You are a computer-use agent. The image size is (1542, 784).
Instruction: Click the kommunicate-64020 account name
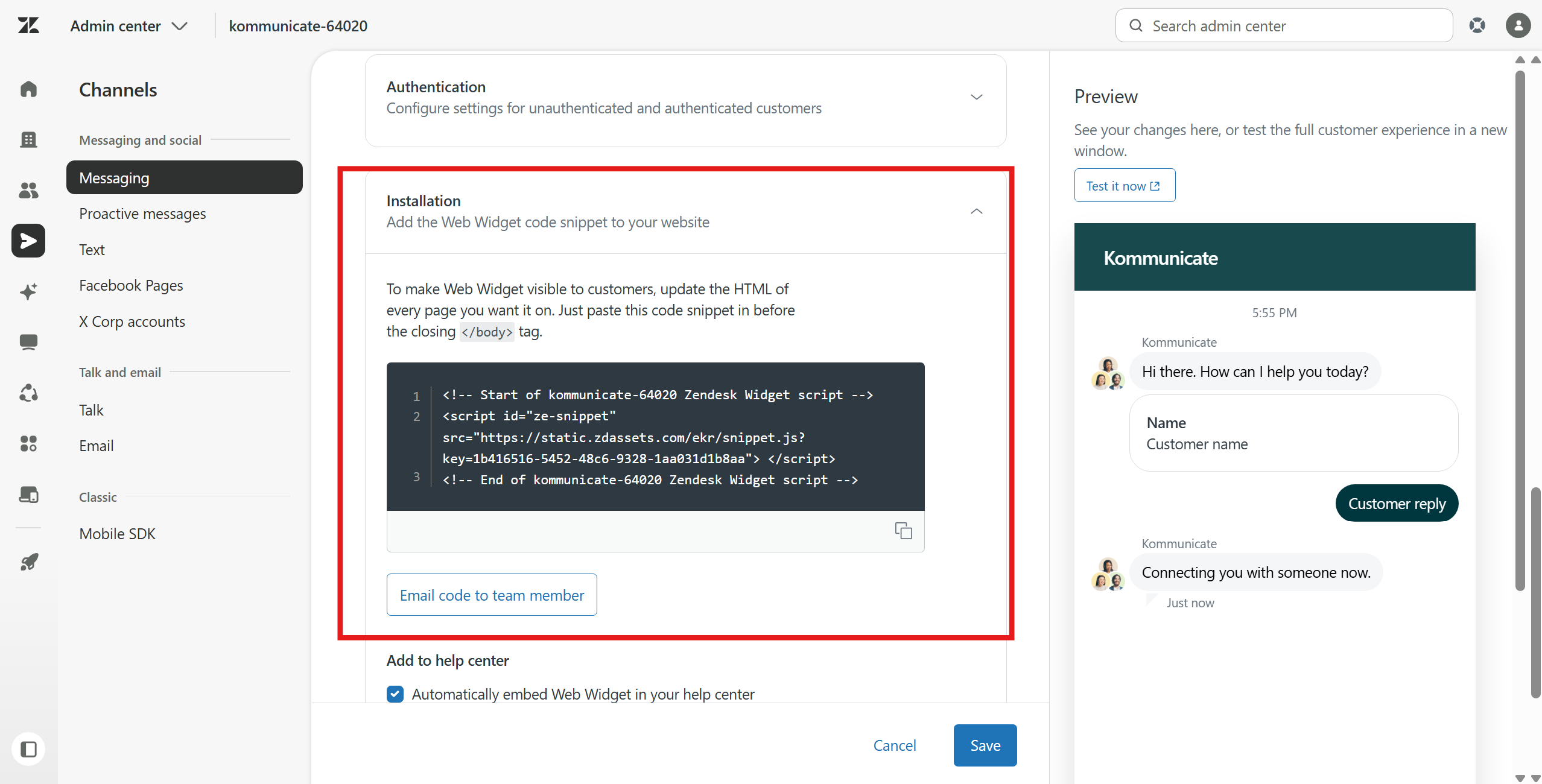[298, 26]
